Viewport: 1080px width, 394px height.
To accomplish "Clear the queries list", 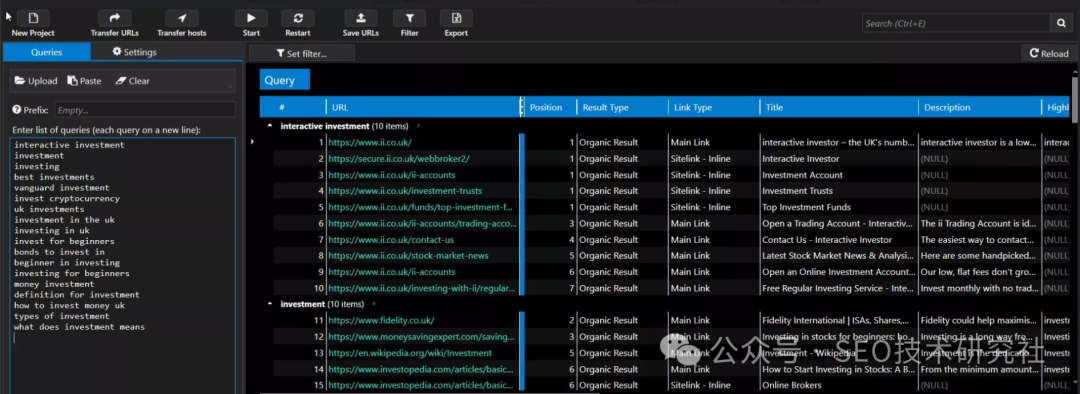I will [133, 81].
